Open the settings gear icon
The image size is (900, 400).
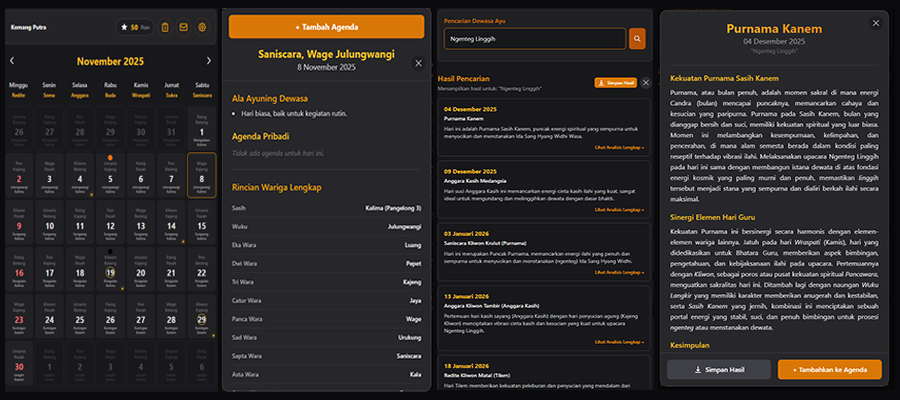click(202, 27)
